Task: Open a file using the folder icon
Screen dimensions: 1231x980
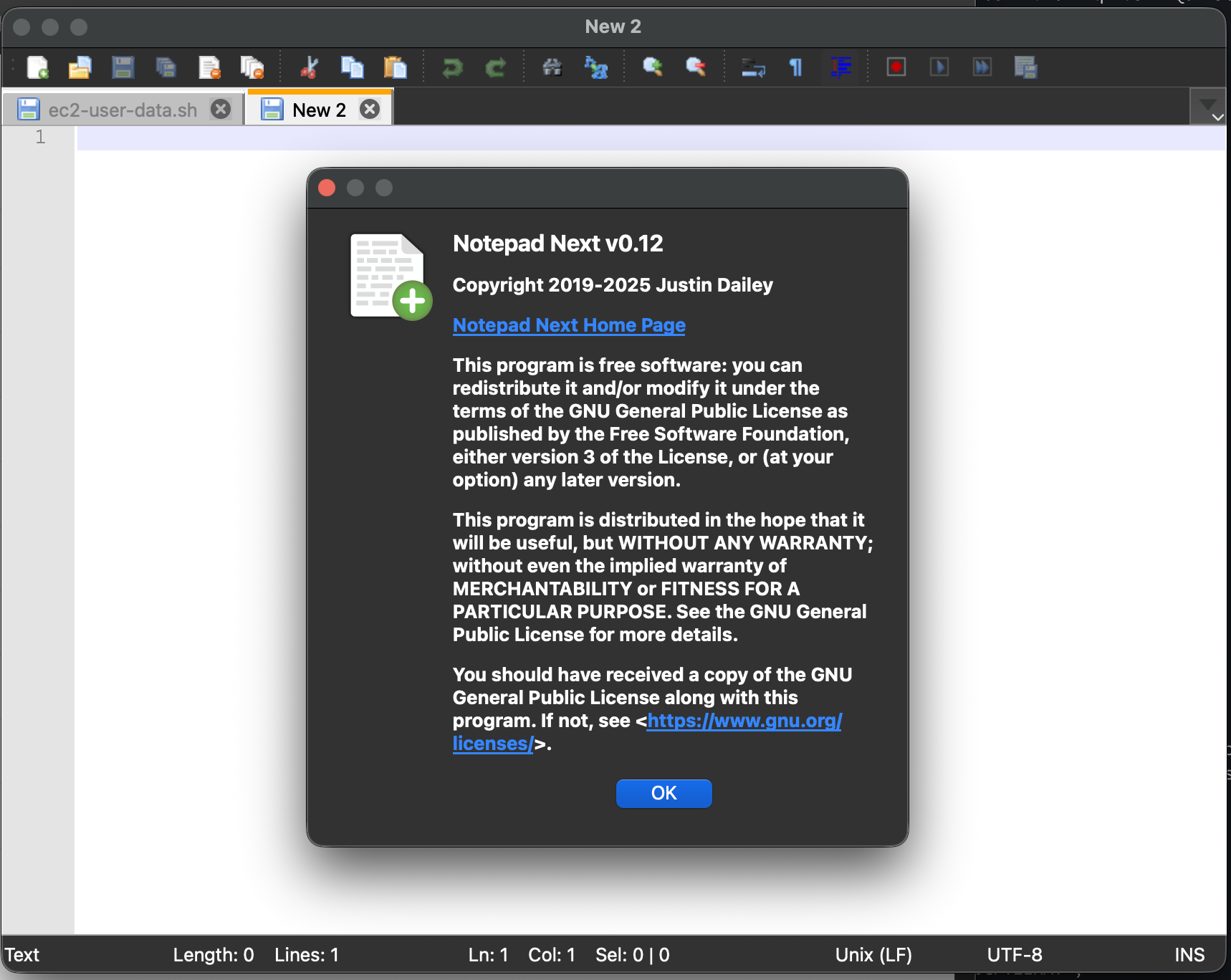Action: tap(80, 67)
